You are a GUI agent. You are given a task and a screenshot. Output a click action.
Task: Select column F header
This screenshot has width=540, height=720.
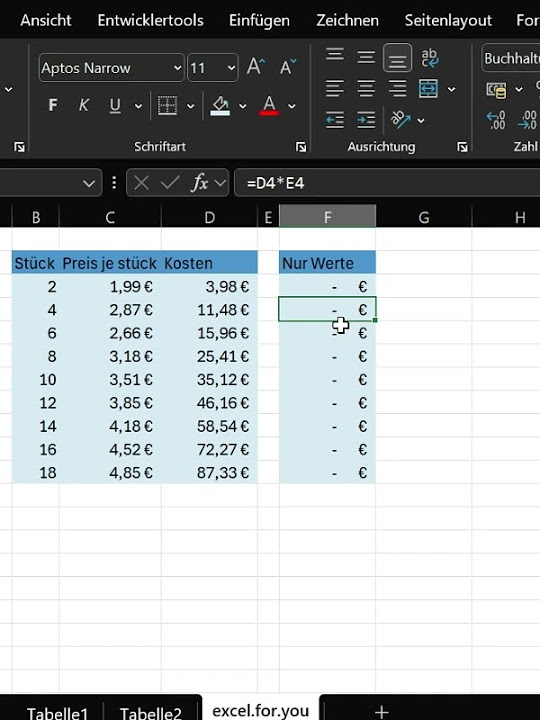coord(327,217)
